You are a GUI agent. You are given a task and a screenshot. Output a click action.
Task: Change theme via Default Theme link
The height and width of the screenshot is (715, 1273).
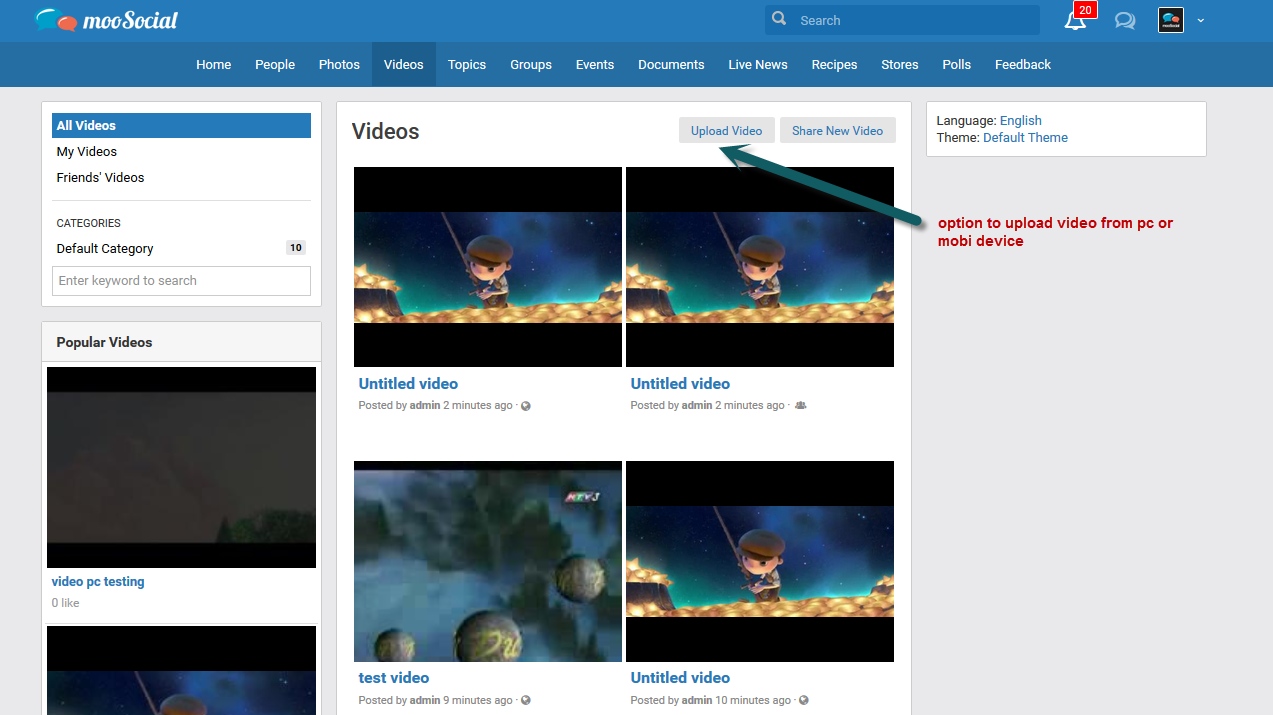coord(1025,137)
